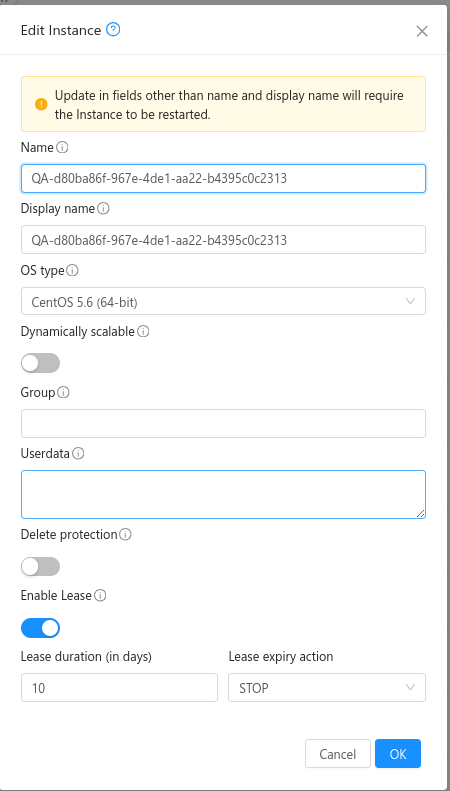Disable the Enable Lease switch
This screenshot has height=791, width=450.
point(40,628)
